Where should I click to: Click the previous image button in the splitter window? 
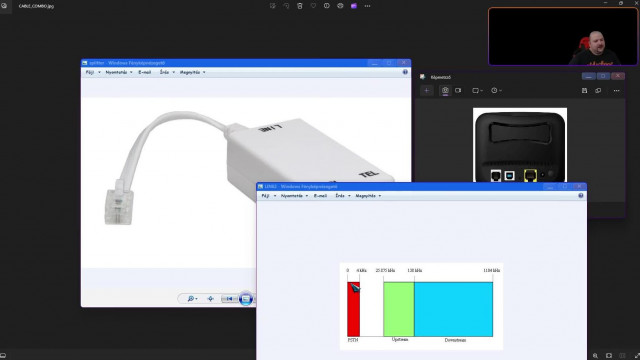(229, 299)
